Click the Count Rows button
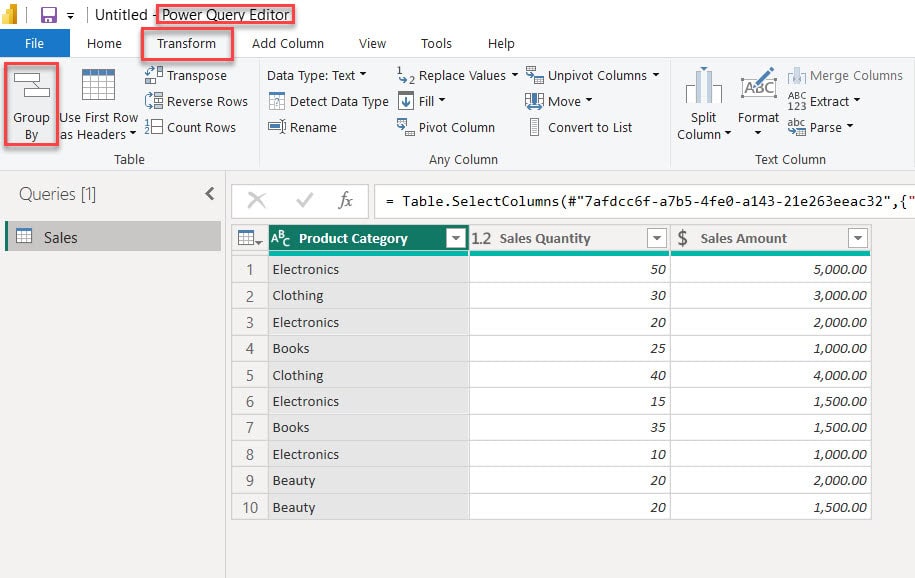This screenshot has width=915, height=578. [x=190, y=127]
